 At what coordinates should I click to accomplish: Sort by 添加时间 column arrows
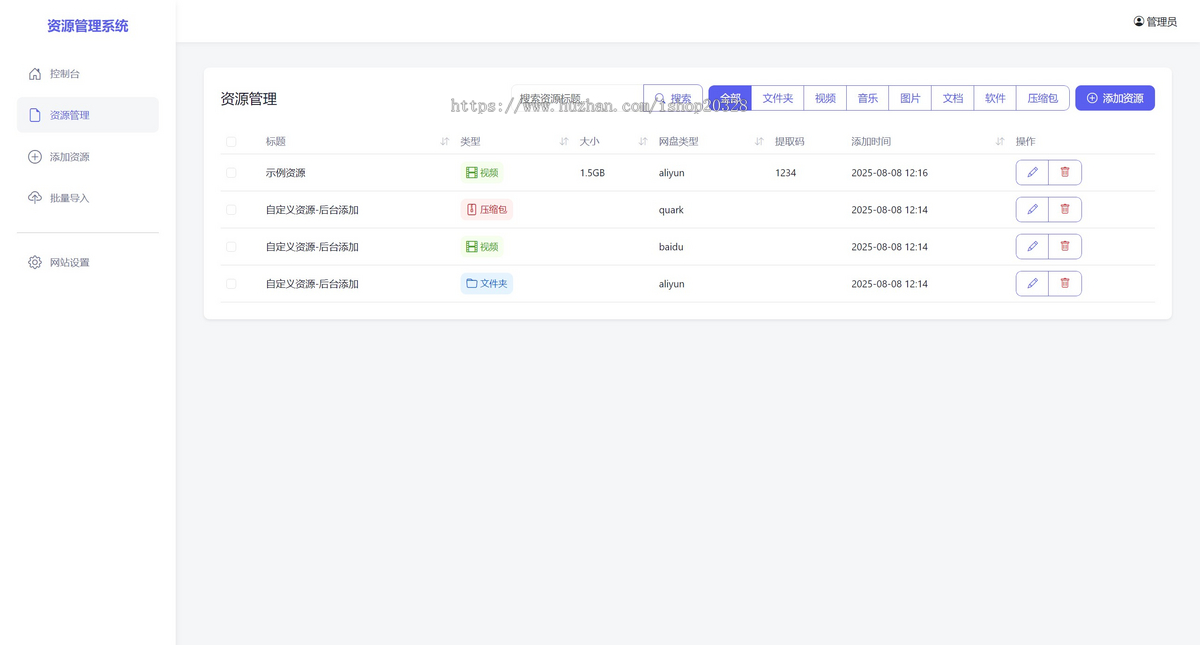(x=1000, y=142)
